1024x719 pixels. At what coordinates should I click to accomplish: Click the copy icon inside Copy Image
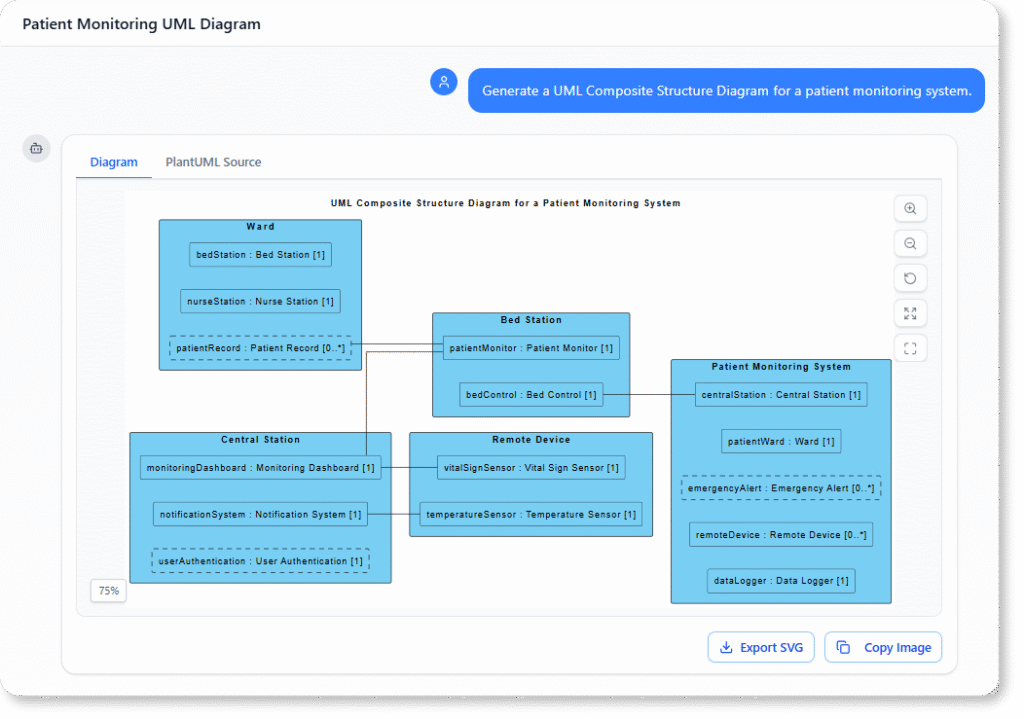pos(846,647)
